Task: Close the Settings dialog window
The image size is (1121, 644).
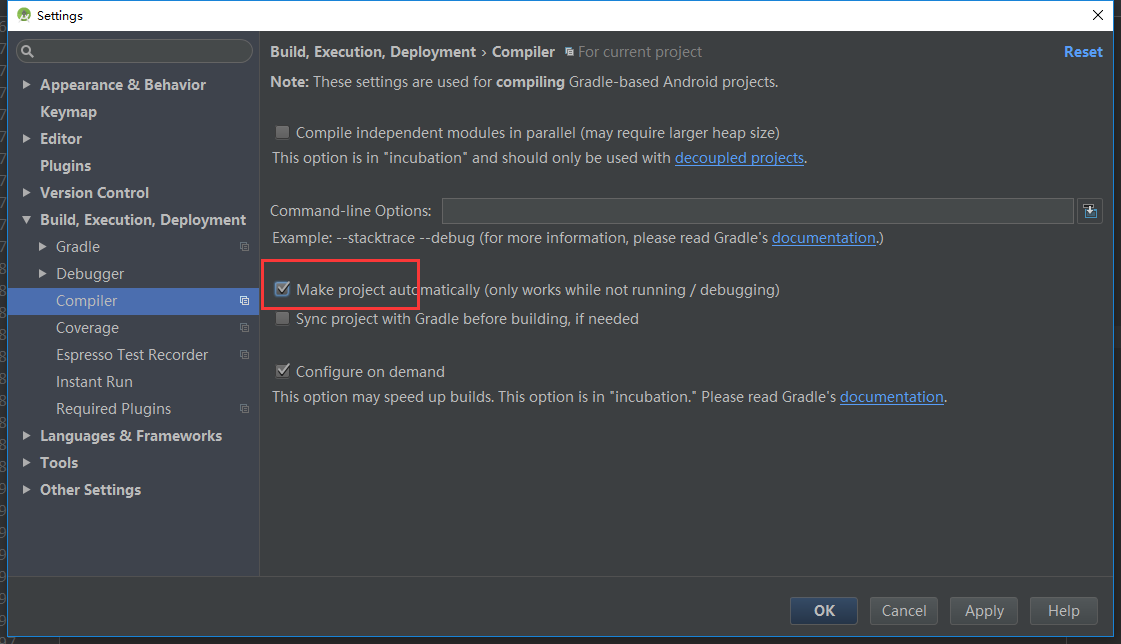Action: pyautogui.click(x=1098, y=15)
